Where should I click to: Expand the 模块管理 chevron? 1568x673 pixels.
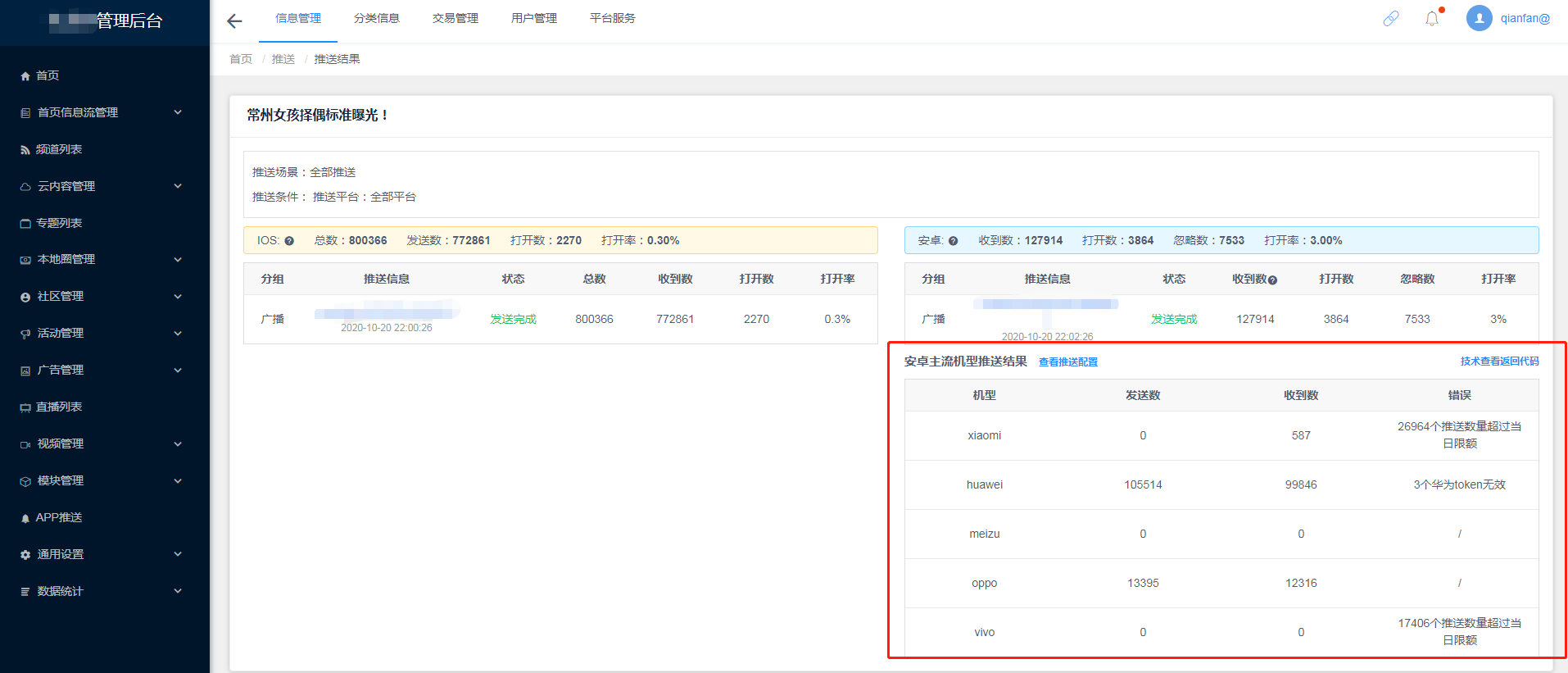pyautogui.click(x=178, y=481)
